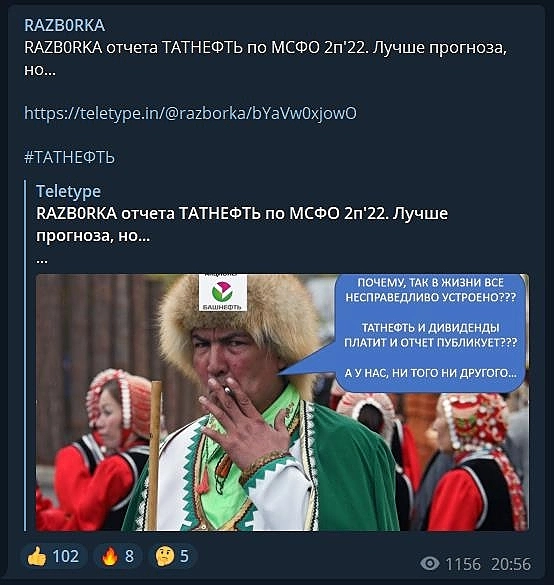Open the RAZB0RKA channel name
Screen dimensions: 554x585
65,25
